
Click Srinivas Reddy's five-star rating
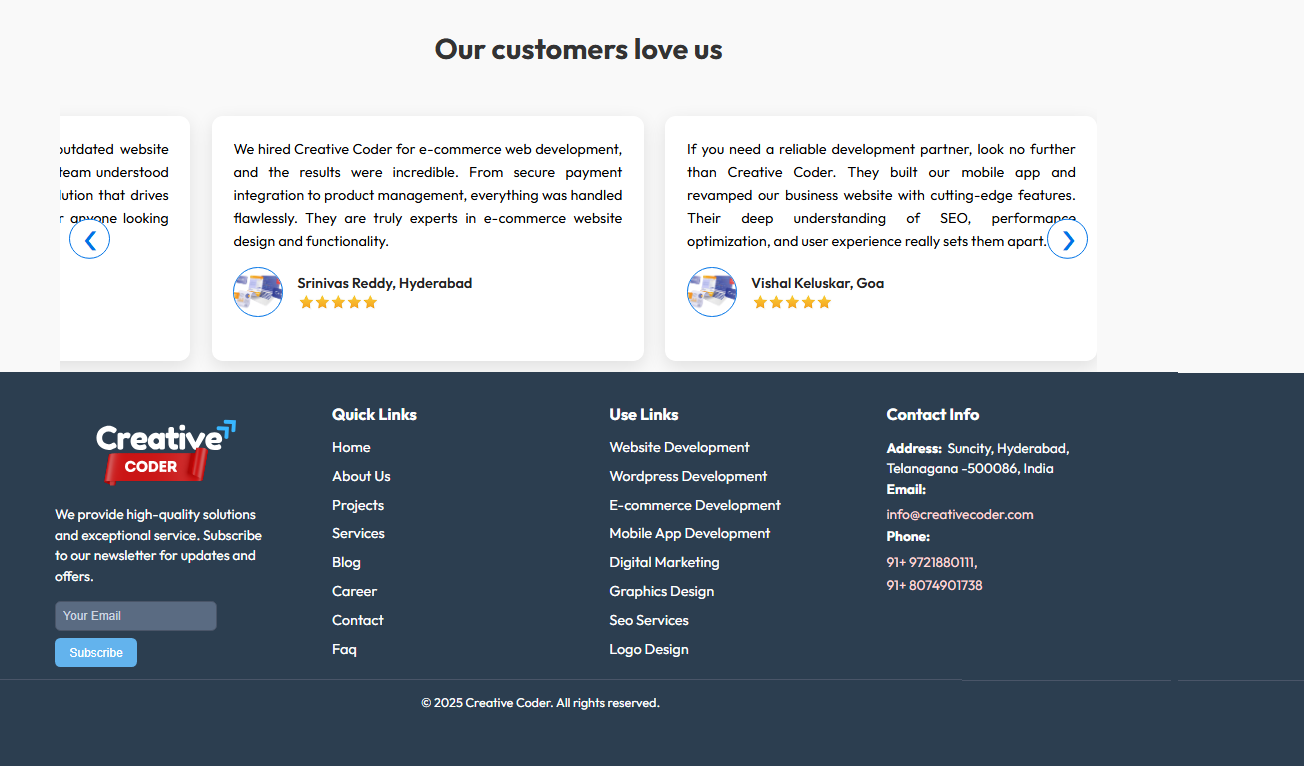pyautogui.click(x=338, y=303)
